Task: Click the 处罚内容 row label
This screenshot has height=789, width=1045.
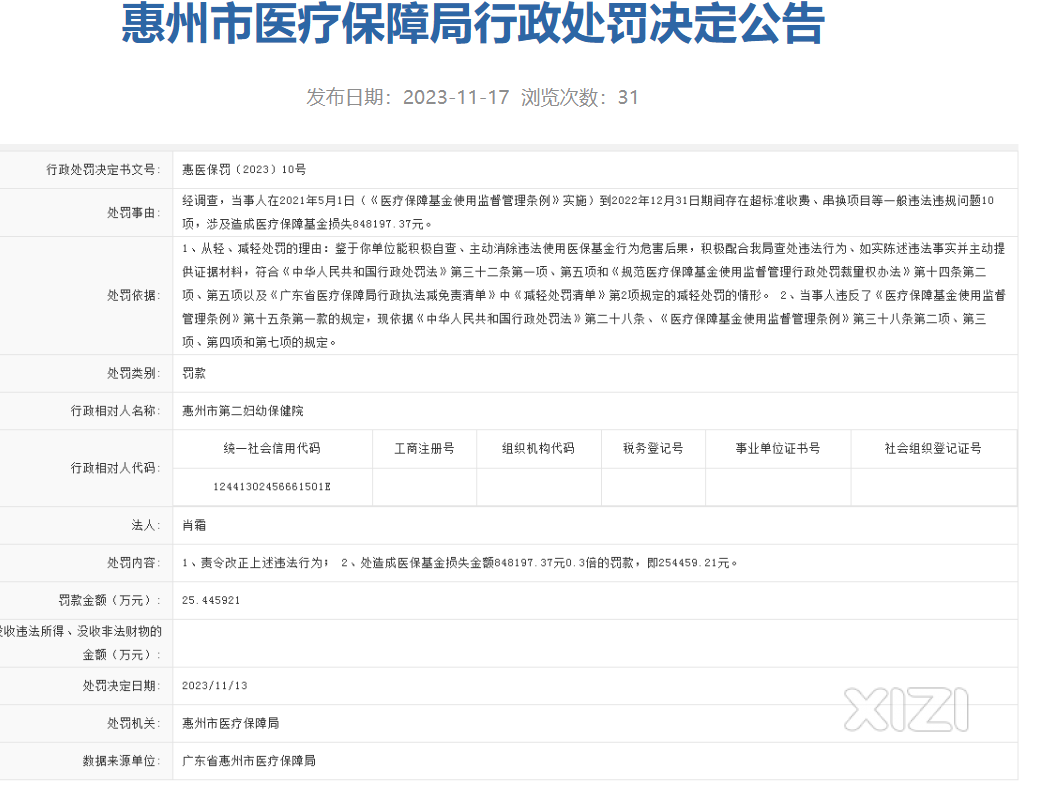Action: point(133,562)
